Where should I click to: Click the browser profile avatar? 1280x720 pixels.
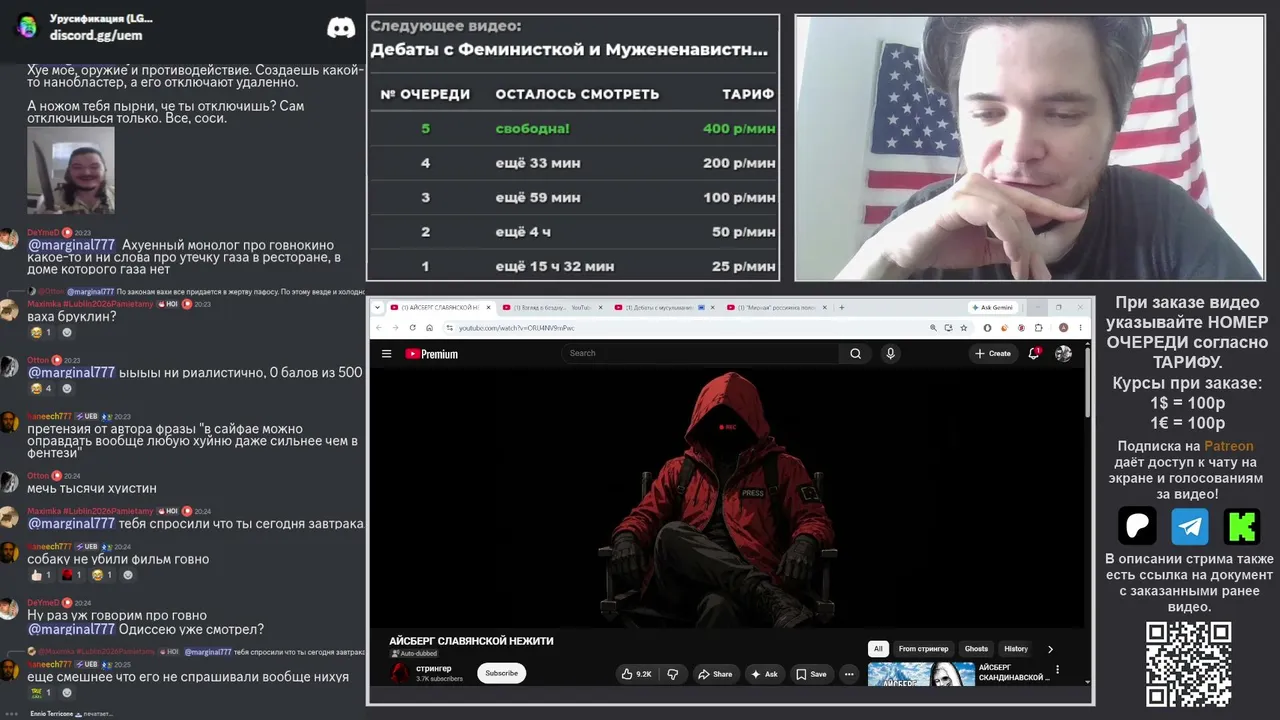pos(1064,327)
